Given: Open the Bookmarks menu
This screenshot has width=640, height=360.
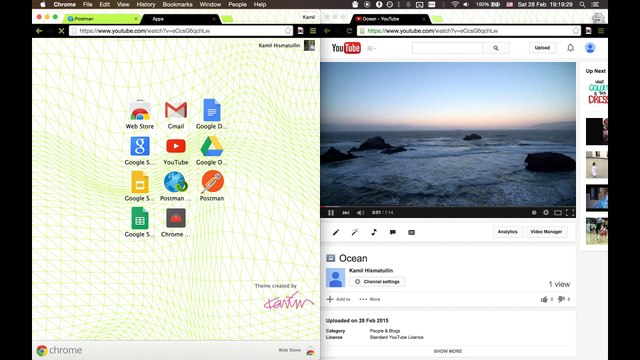Looking at the screenshot, I should (x=177, y=4).
